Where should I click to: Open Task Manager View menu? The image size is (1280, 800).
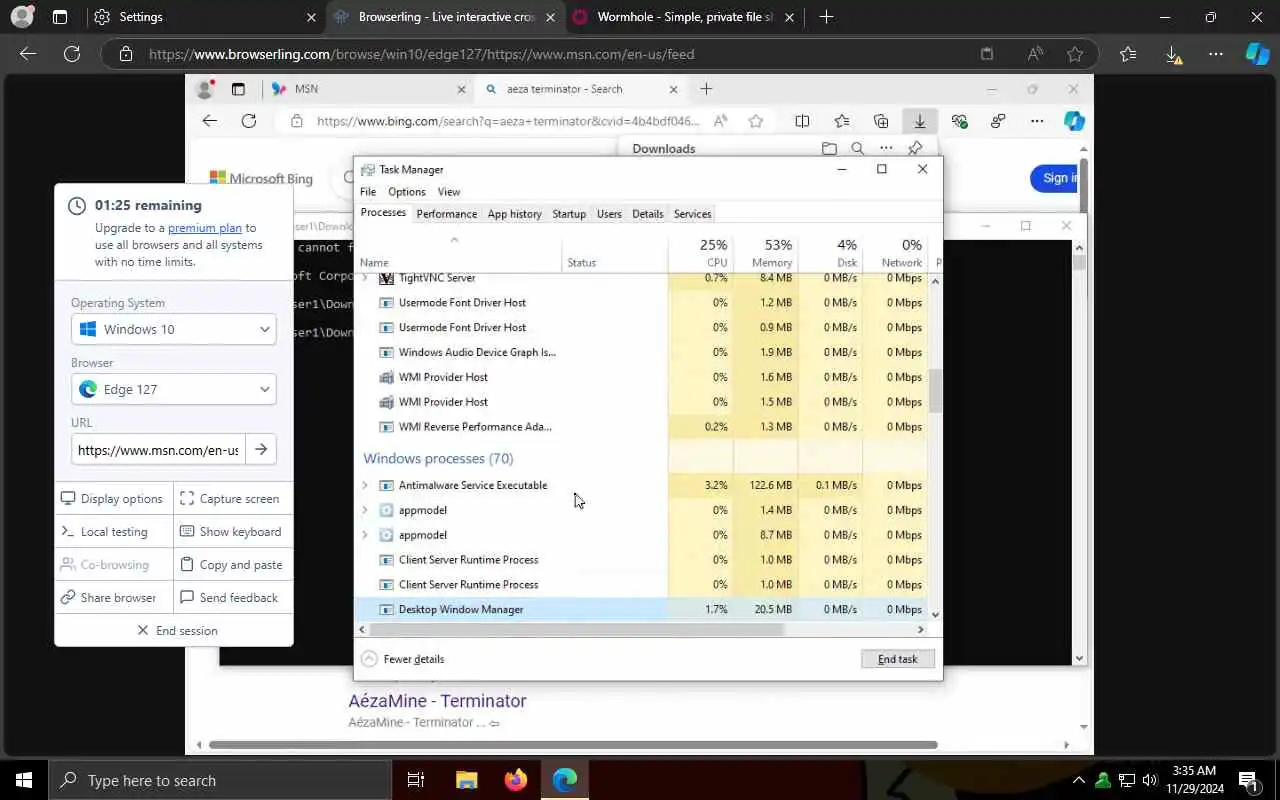pos(449,192)
